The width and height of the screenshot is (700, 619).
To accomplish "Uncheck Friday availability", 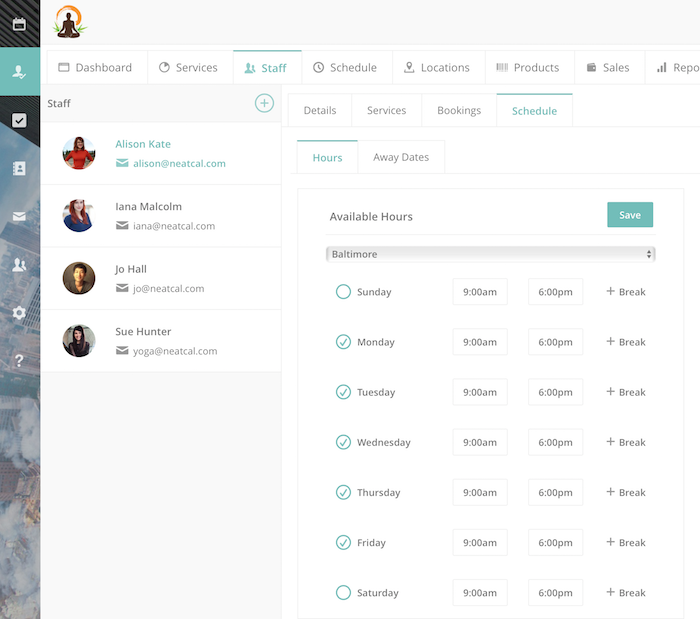I will [x=343, y=543].
